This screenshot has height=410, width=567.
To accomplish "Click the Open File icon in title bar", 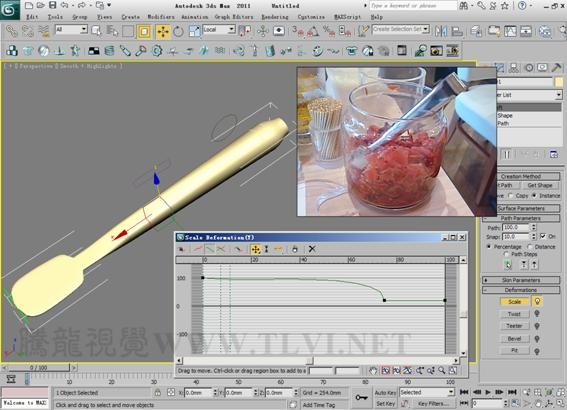I will pyautogui.click(x=40, y=5).
